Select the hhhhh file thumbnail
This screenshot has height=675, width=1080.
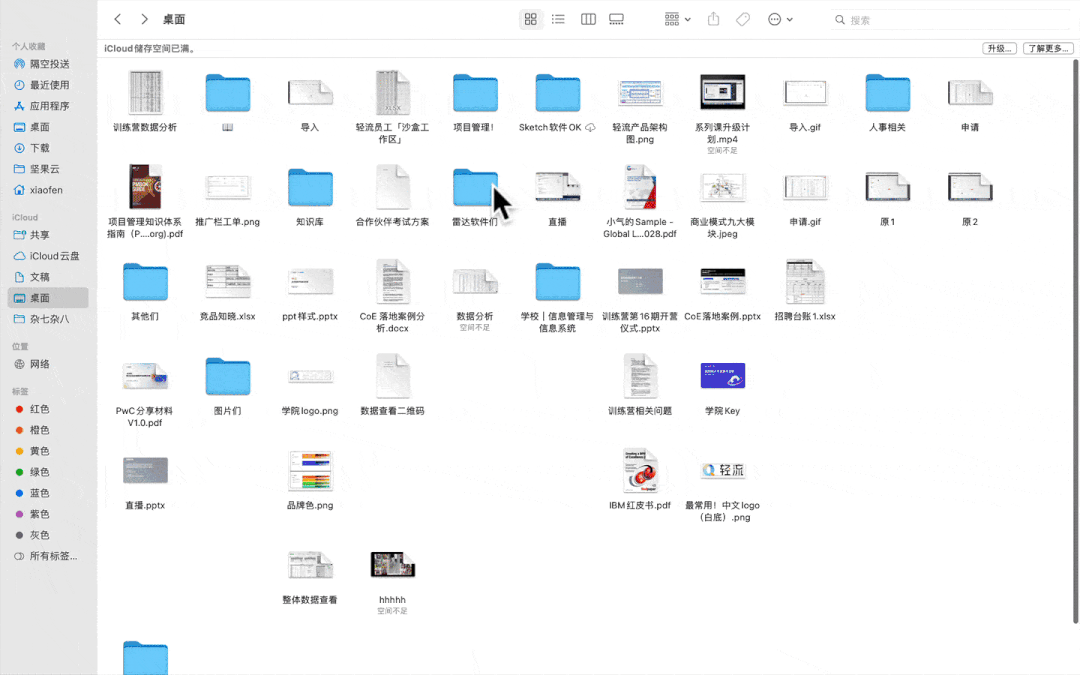pyautogui.click(x=393, y=565)
